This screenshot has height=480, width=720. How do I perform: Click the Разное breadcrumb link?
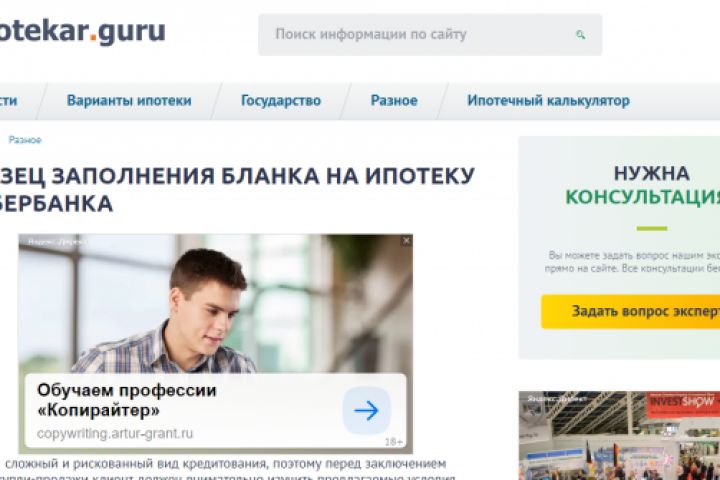[25, 140]
